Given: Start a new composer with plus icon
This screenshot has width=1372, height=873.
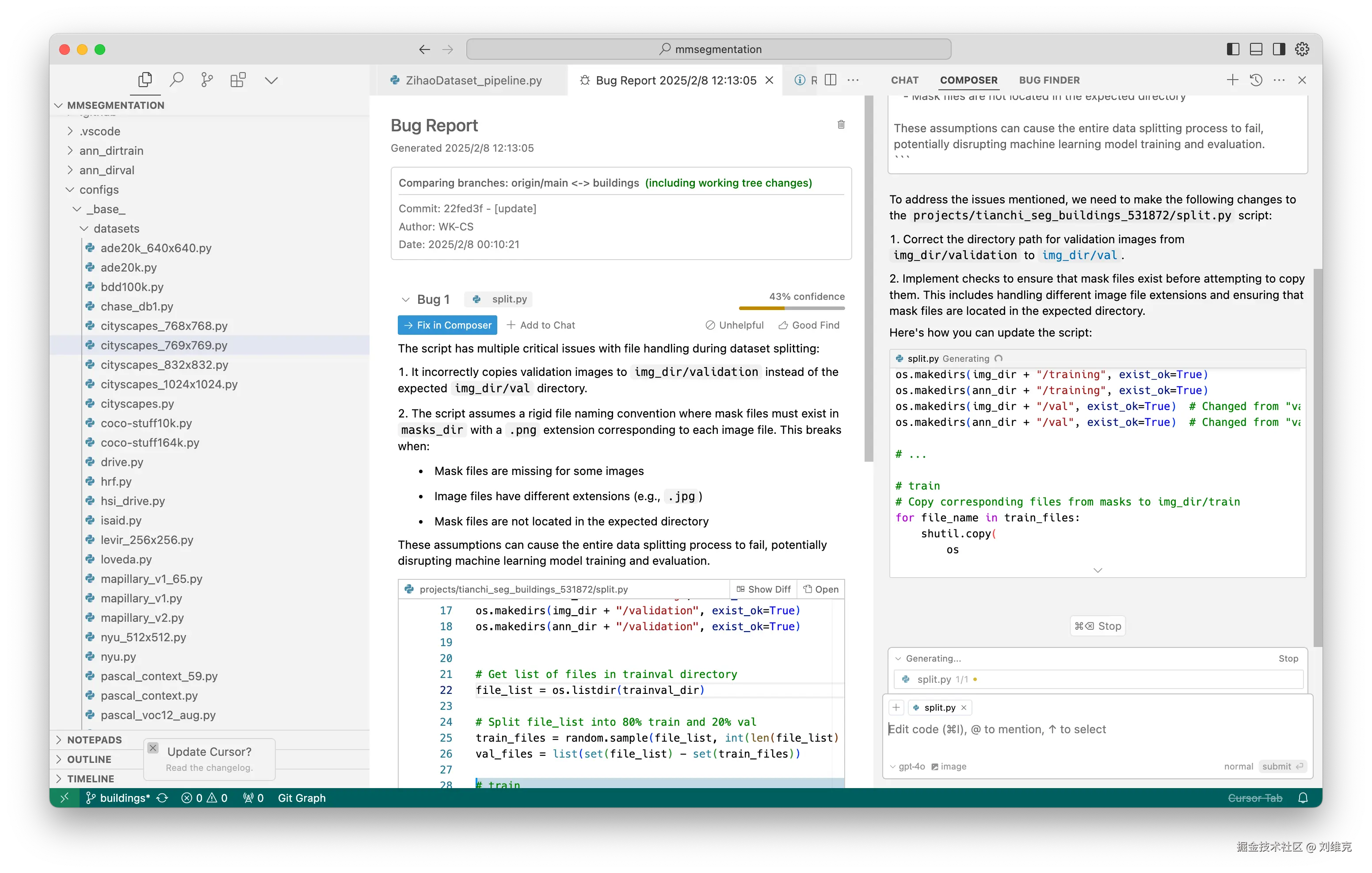Looking at the screenshot, I should pos(1232,80).
